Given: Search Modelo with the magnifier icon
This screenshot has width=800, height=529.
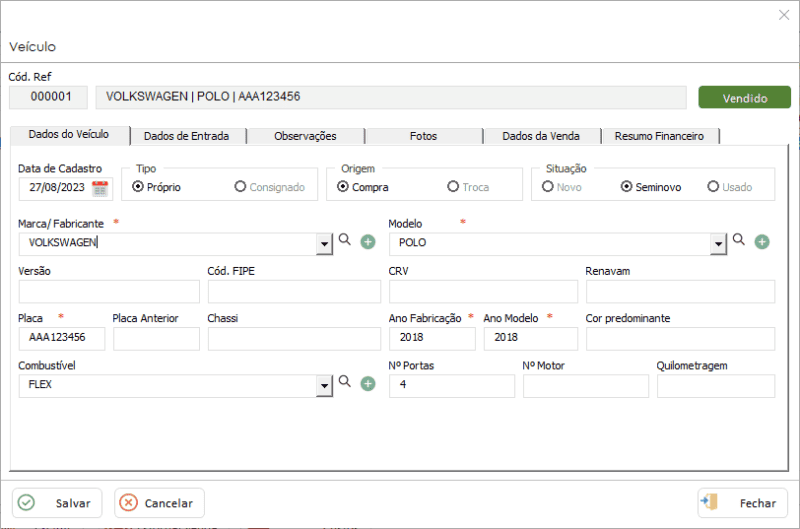Looking at the screenshot, I should [739, 240].
